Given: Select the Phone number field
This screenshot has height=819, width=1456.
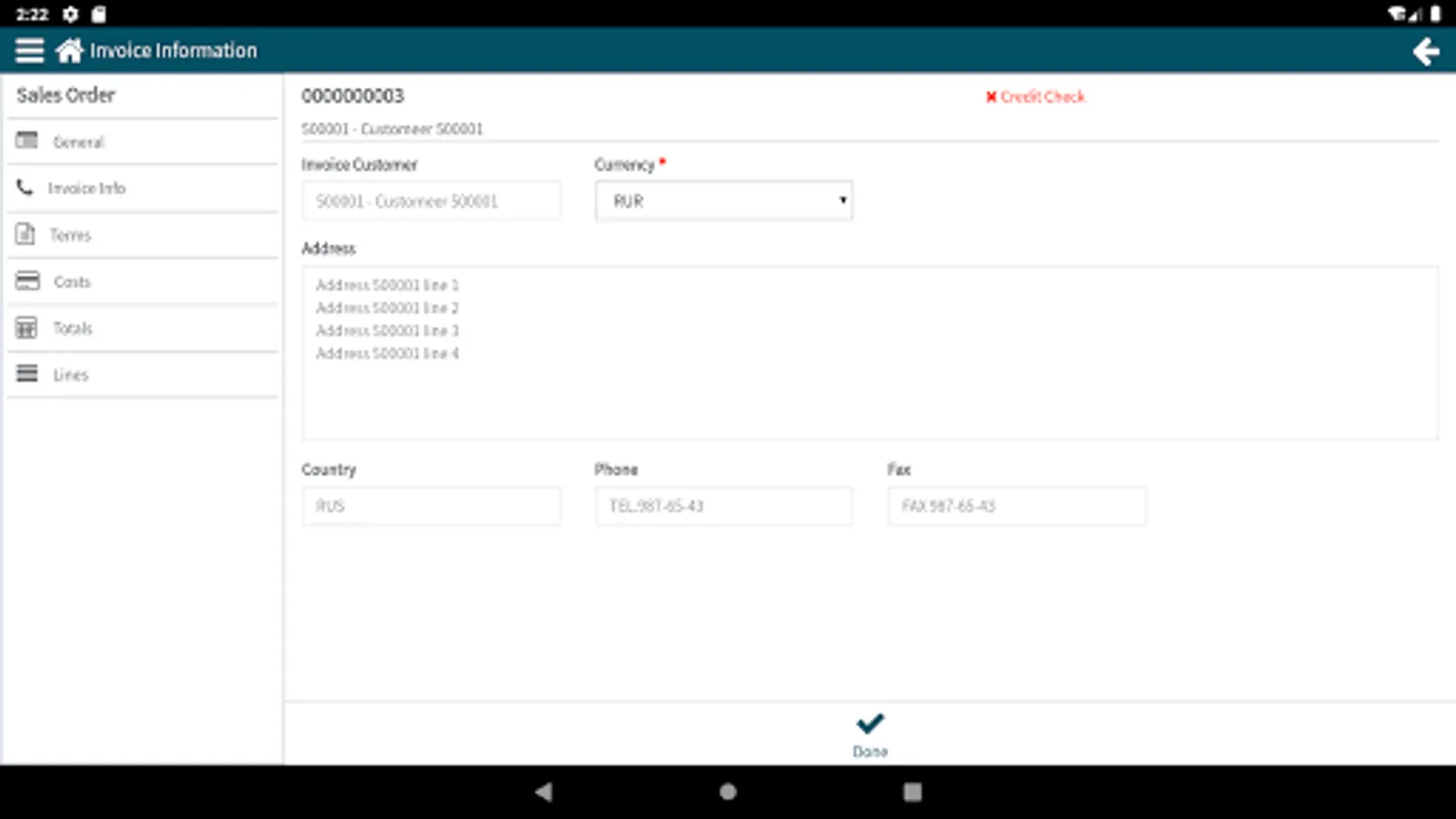Looking at the screenshot, I should click(x=723, y=506).
